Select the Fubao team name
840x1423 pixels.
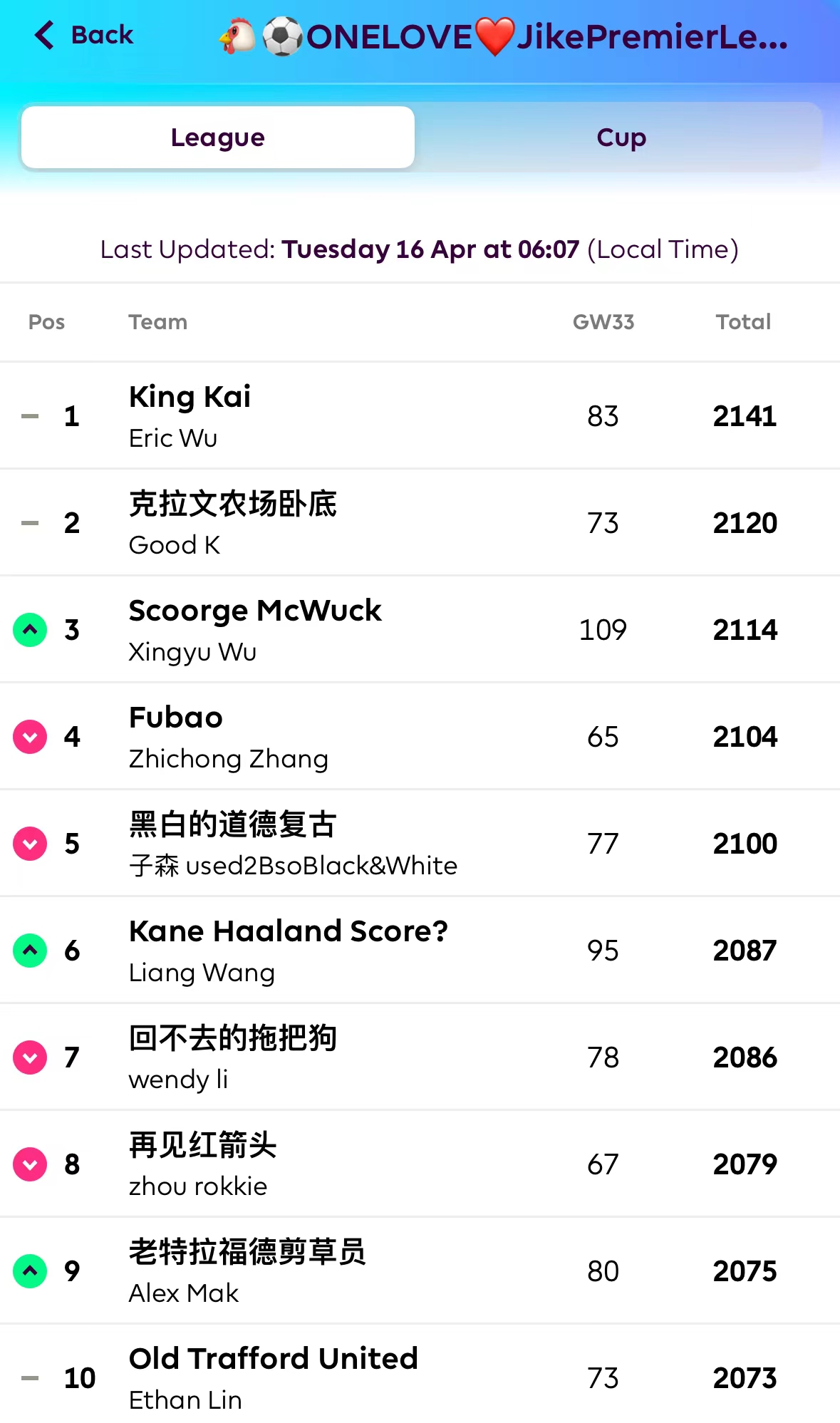point(175,718)
